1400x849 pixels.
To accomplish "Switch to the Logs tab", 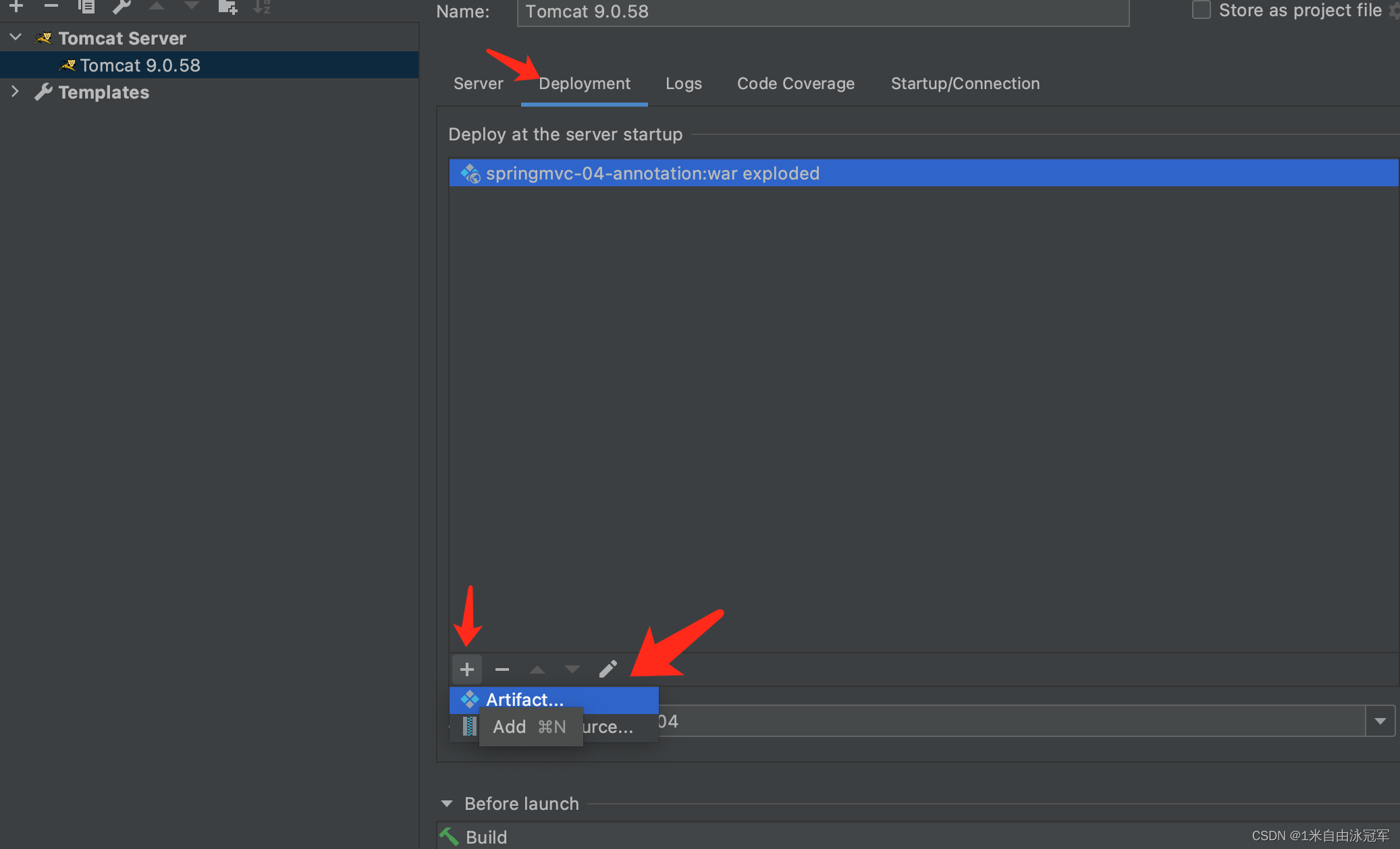I will 684,84.
